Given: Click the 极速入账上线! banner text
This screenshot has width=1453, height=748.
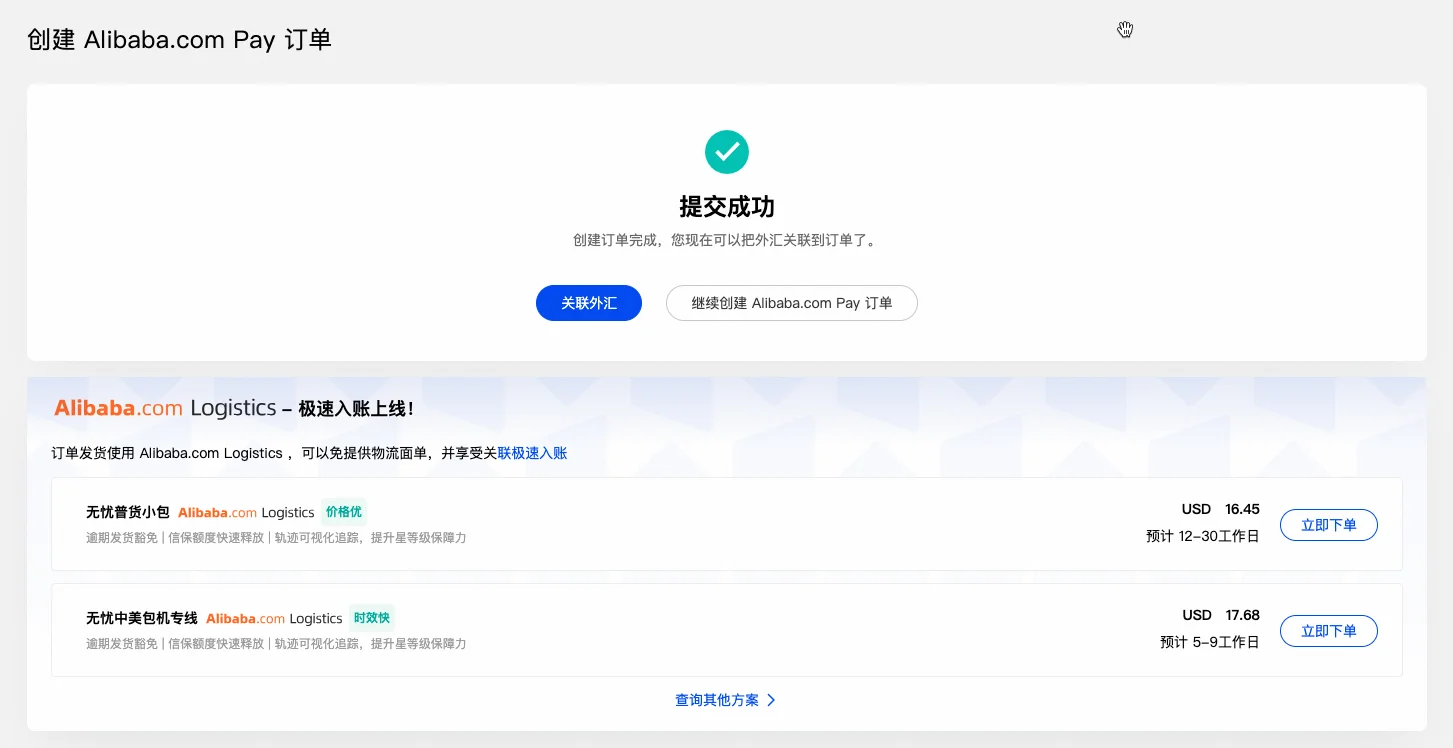Looking at the screenshot, I should click(356, 409).
